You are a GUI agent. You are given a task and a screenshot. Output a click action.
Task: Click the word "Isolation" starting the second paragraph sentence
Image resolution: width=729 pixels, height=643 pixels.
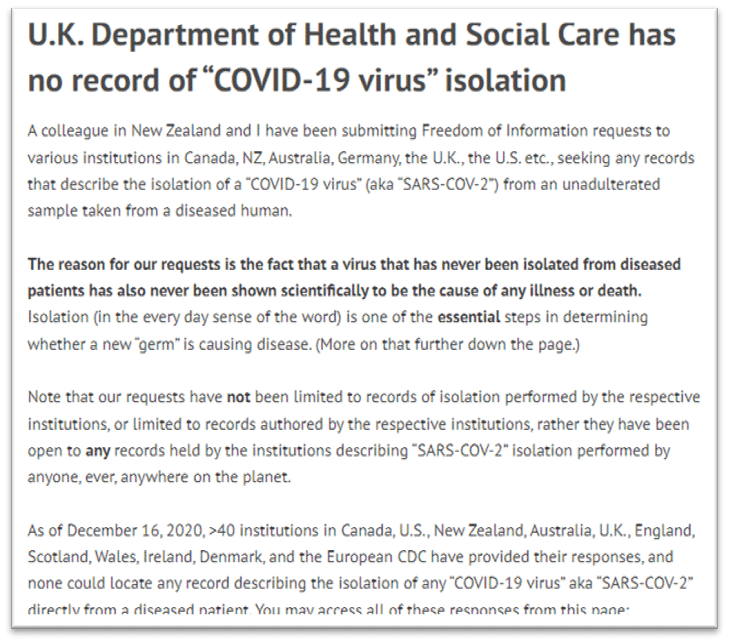(x=59, y=317)
